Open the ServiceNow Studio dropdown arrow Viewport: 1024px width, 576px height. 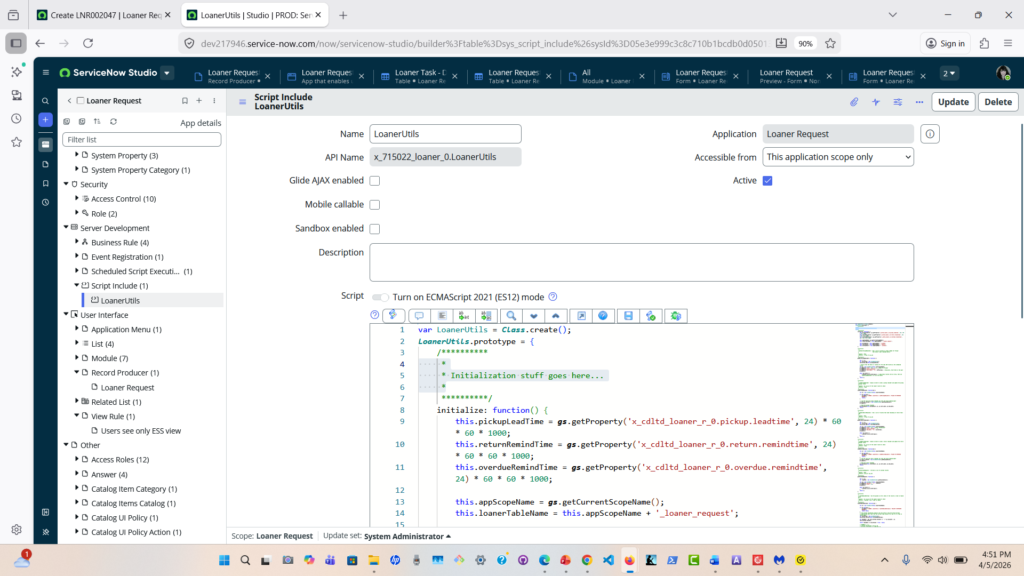[x=167, y=73]
